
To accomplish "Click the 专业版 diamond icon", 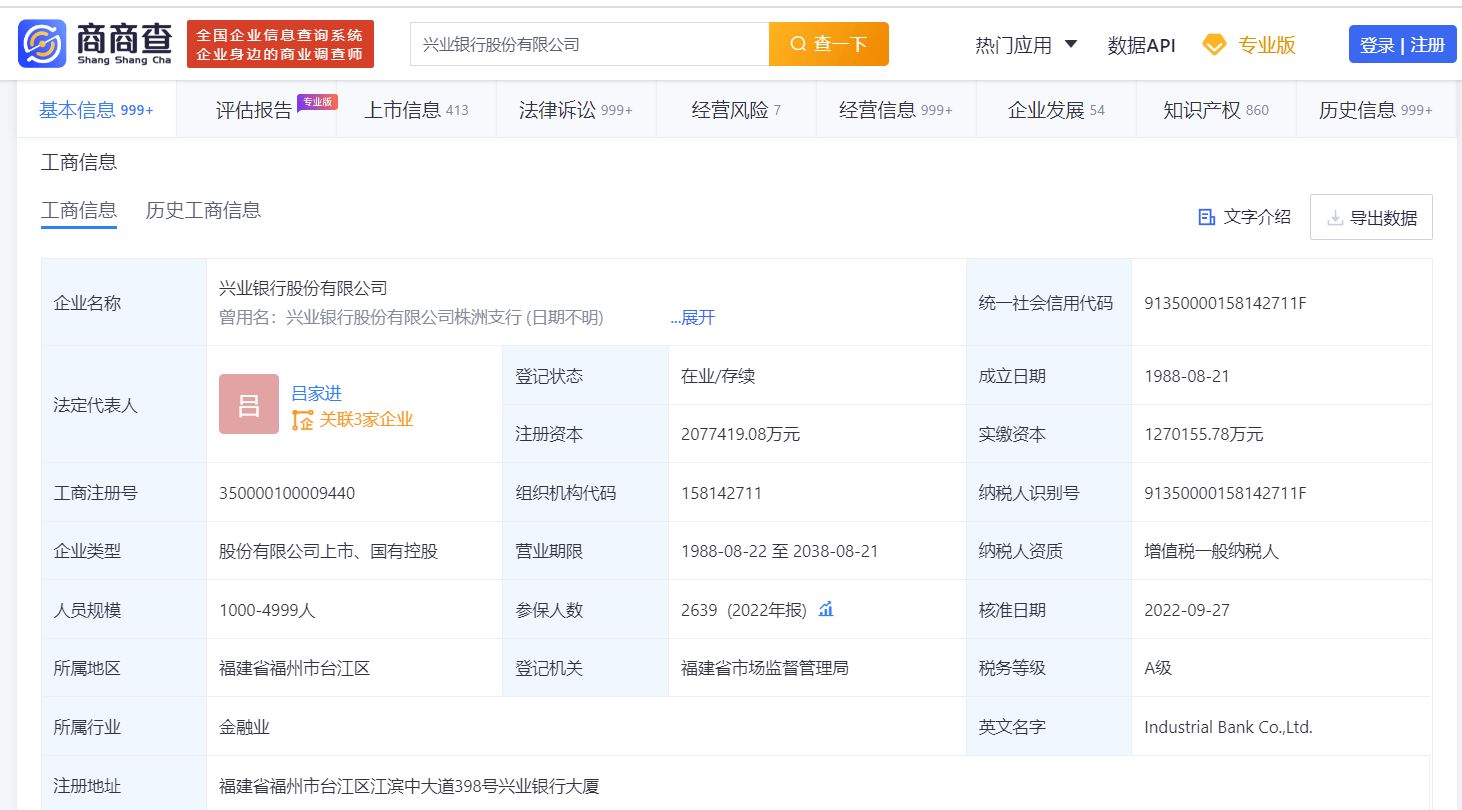I will pos(1214,45).
